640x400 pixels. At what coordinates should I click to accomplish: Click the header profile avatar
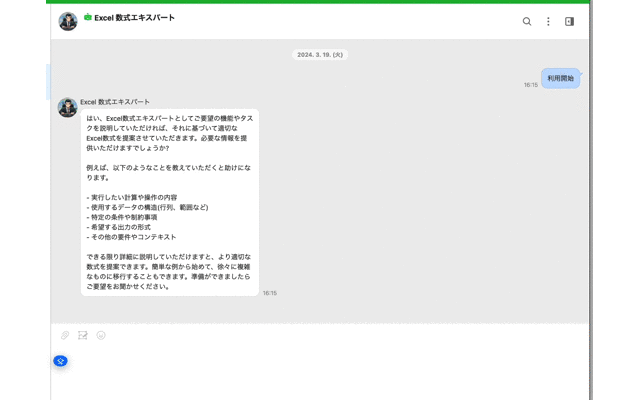(68, 21)
